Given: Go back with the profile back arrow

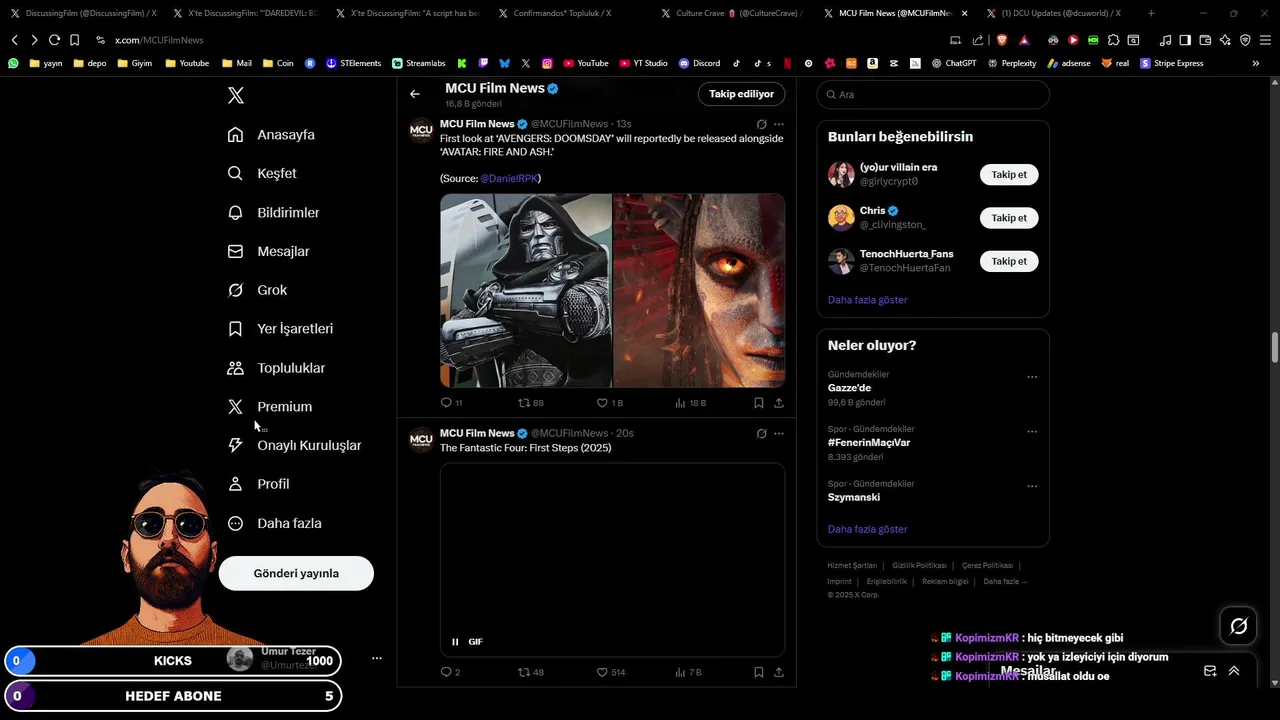Looking at the screenshot, I should [x=415, y=94].
